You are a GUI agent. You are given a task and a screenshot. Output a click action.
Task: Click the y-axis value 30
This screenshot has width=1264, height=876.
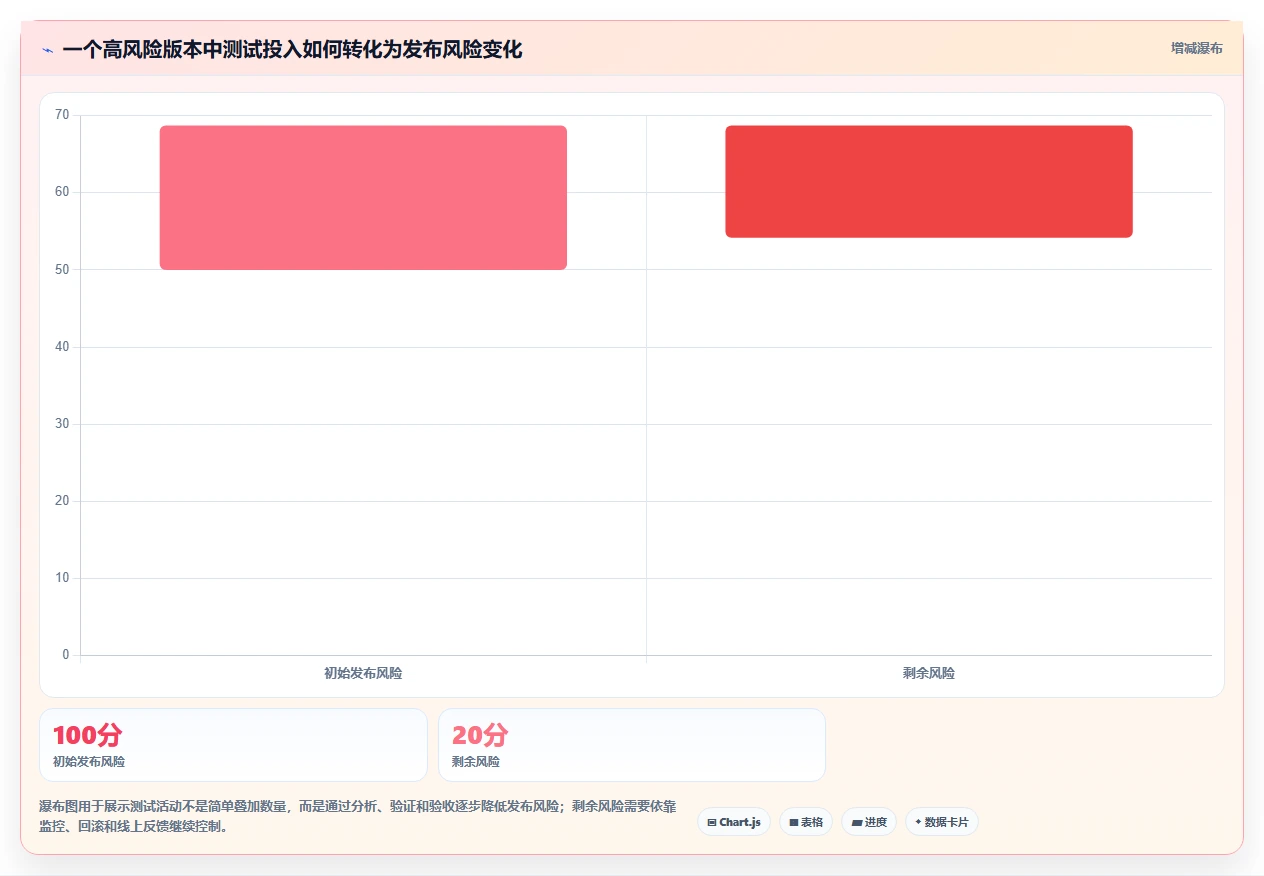click(x=62, y=424)
